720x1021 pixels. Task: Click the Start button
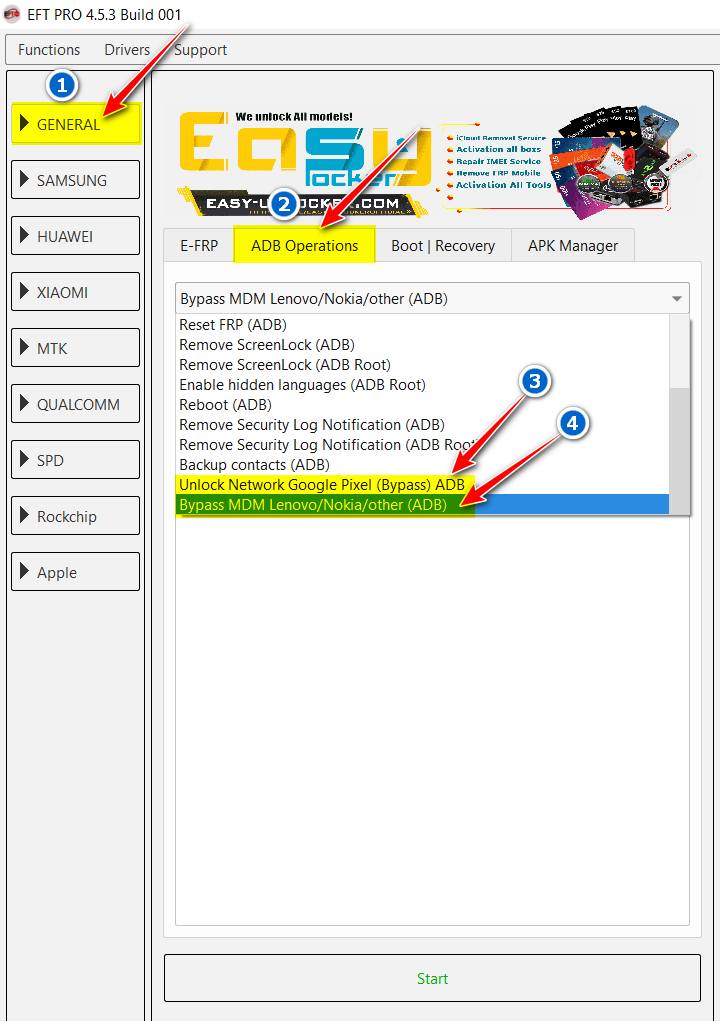click(x=432, y=978)
